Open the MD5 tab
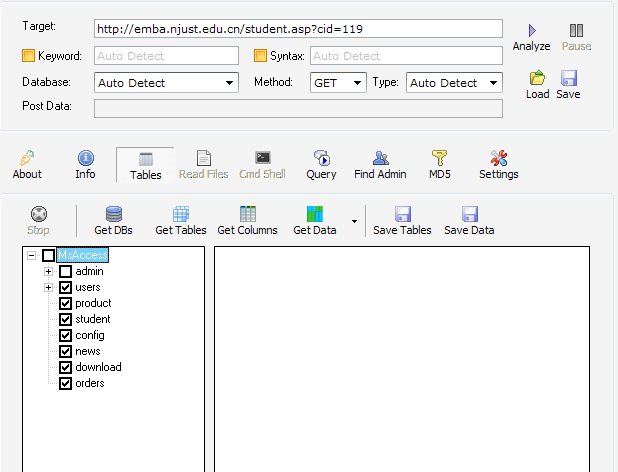 pyautogui.click(x=439, y=165)
